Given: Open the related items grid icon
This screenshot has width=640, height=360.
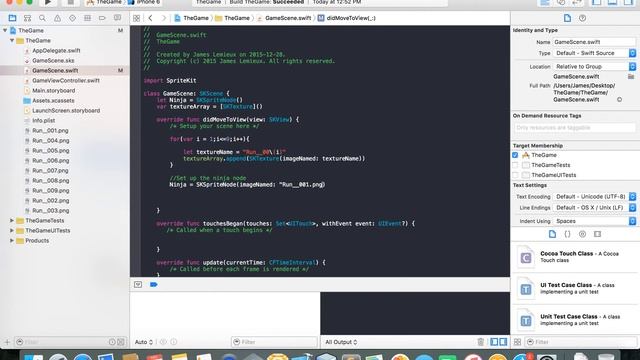Looking at the screenshot, I should tap(136, 18).
